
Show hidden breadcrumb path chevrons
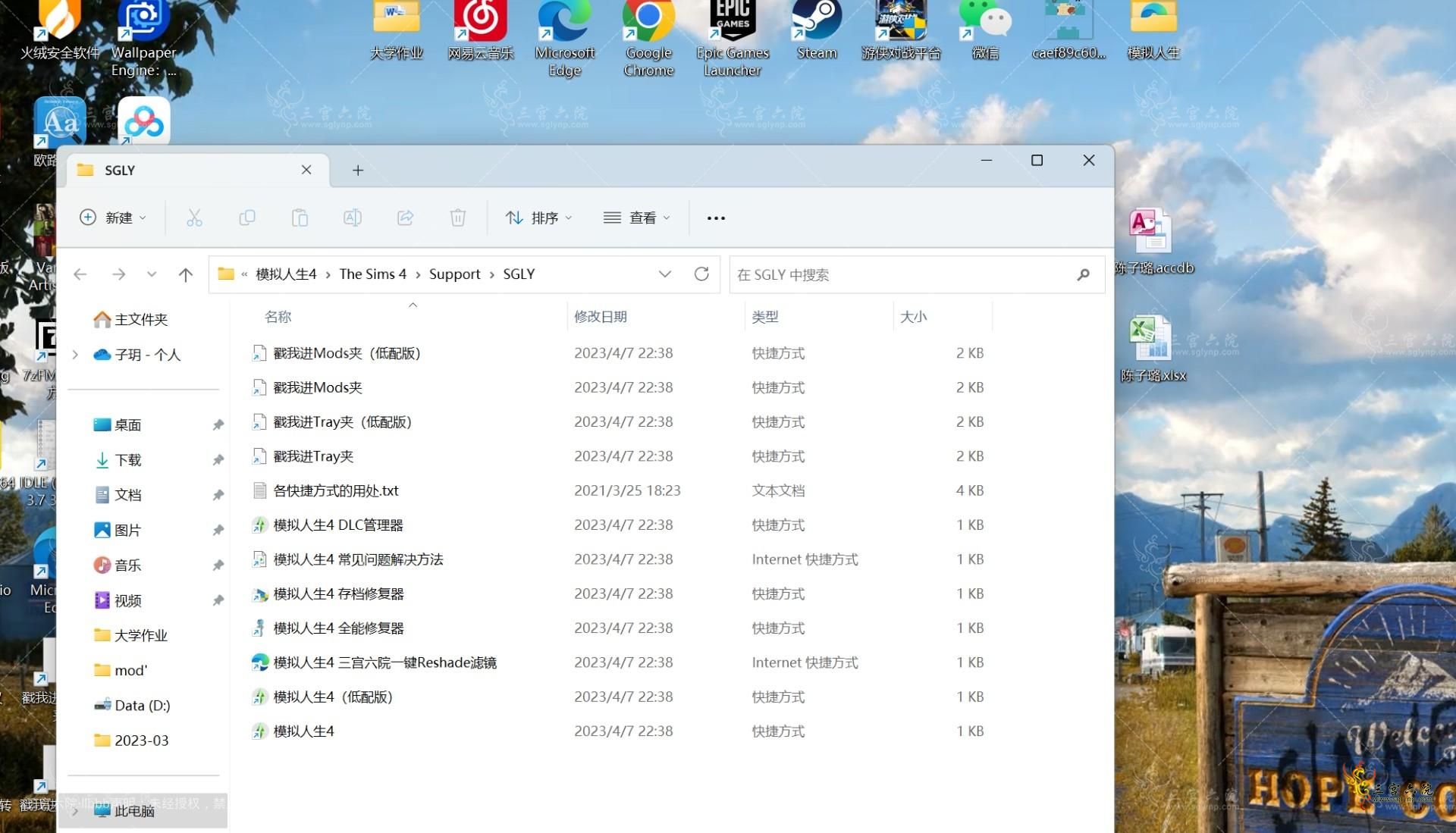point(244,274)
